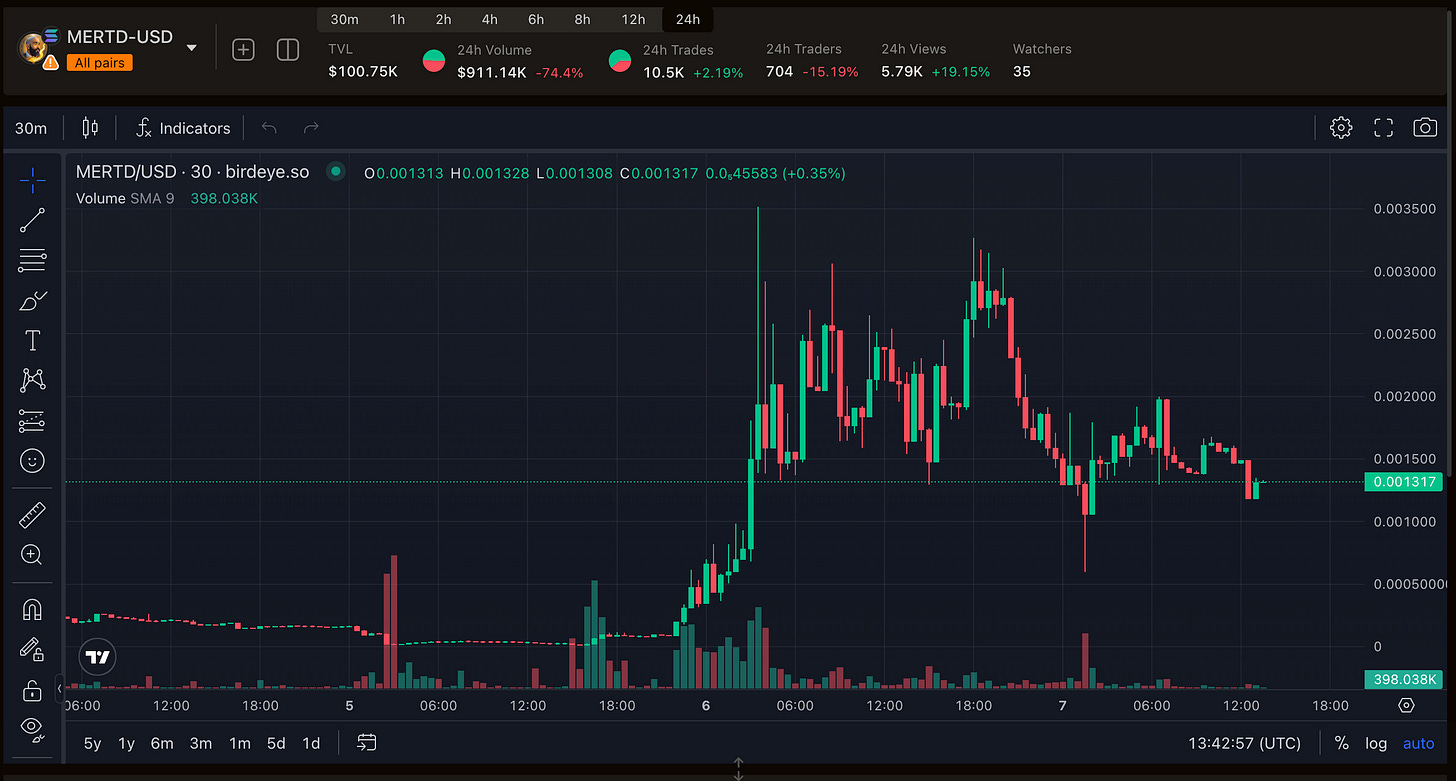This screenshot has height=781, width=1456.
Task: Click the 24h Trades pie chart icon
Action: coord(620,60)
